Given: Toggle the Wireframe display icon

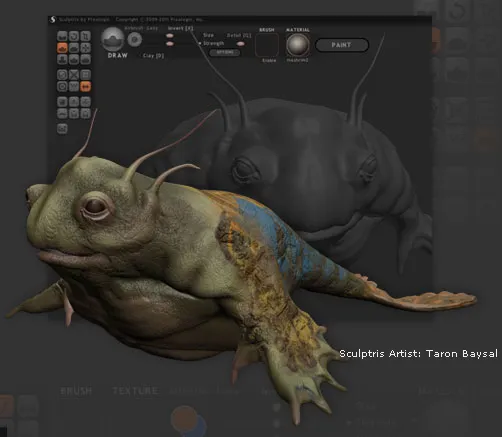Looking at the screenshot, I should coord(74,87).
